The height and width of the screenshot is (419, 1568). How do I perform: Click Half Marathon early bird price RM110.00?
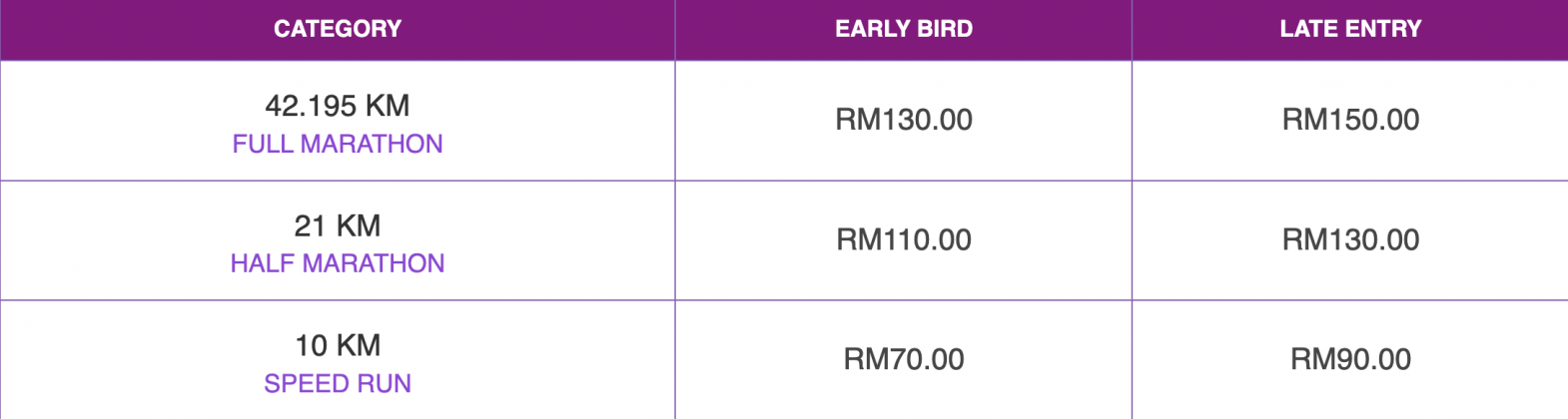[904, 239]
